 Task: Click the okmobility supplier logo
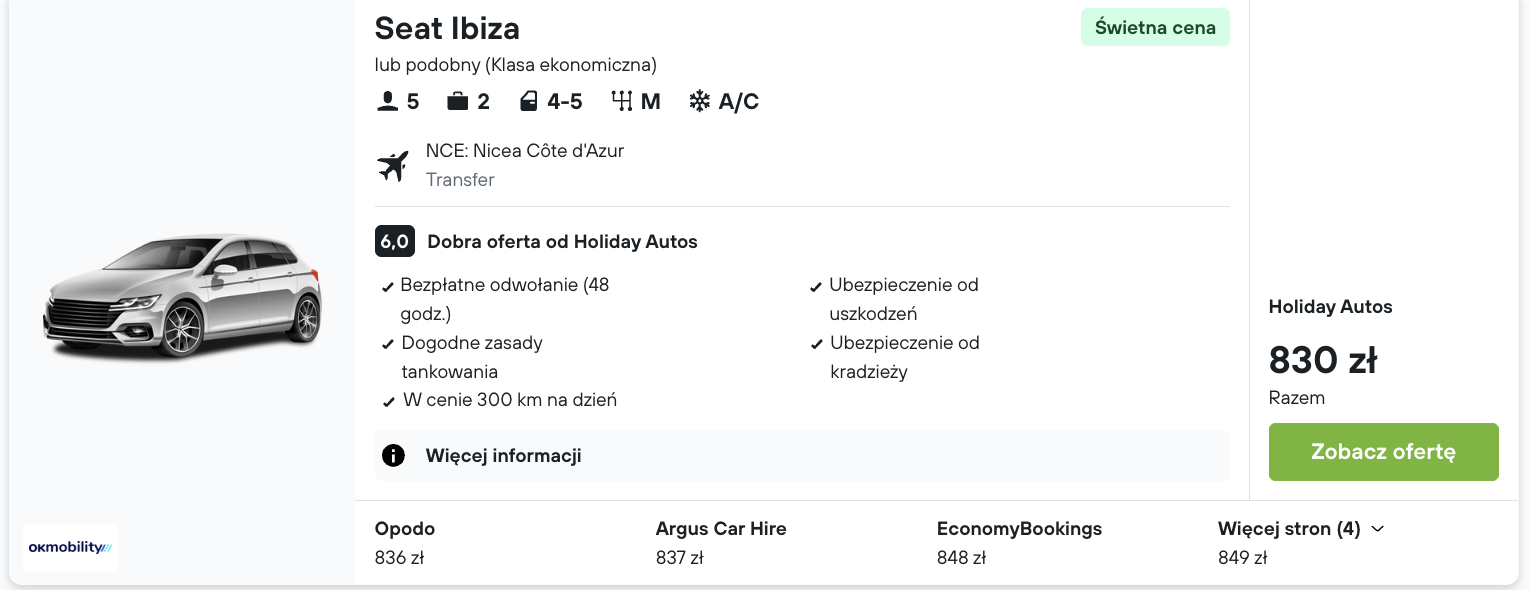(70, 547)
